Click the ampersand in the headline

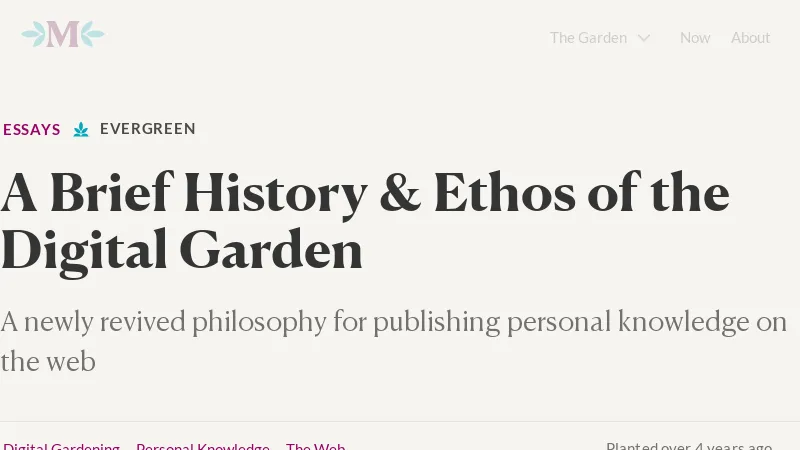click(x=400, y=193)
